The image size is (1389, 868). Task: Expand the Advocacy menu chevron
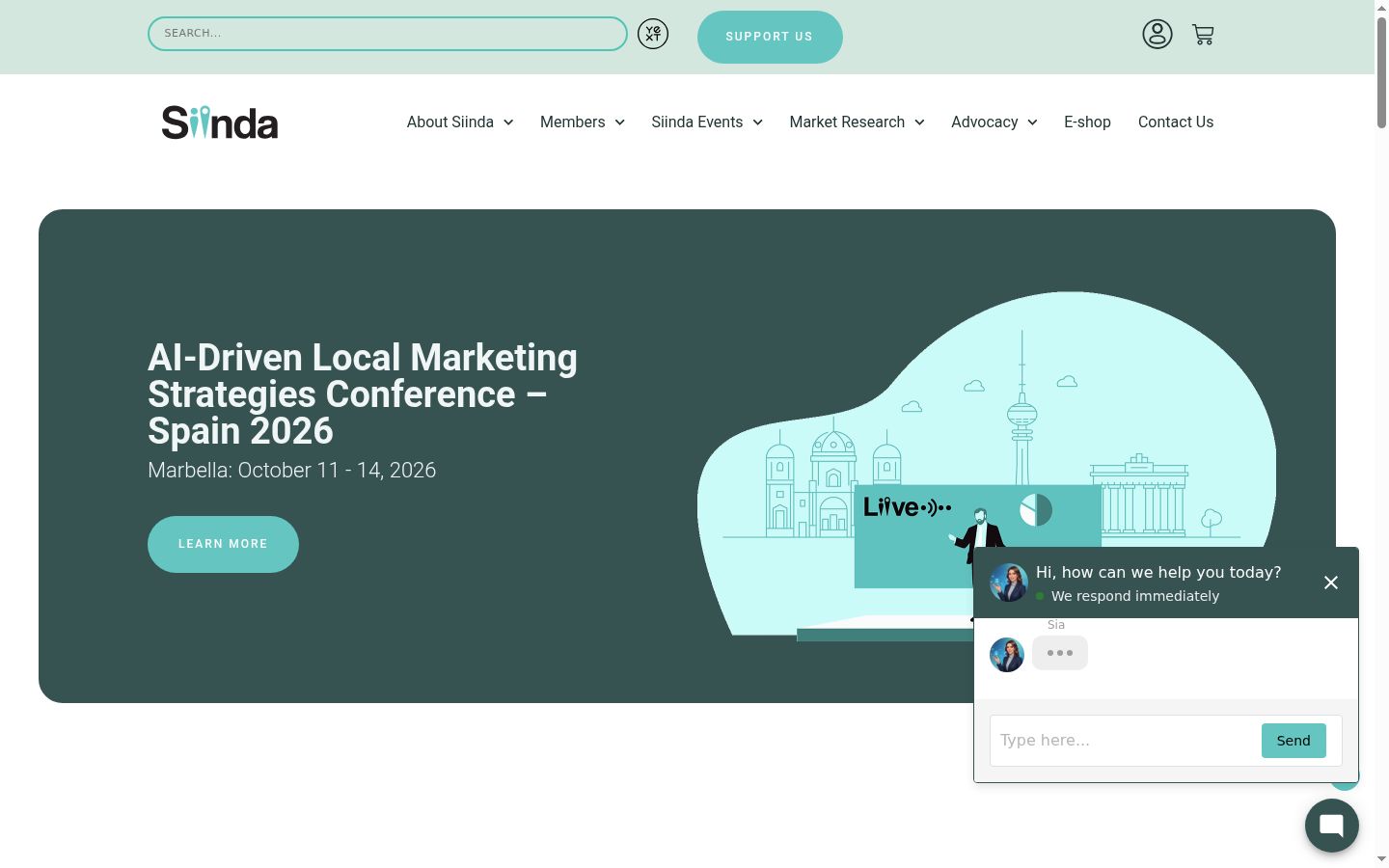pos(1032,122)
